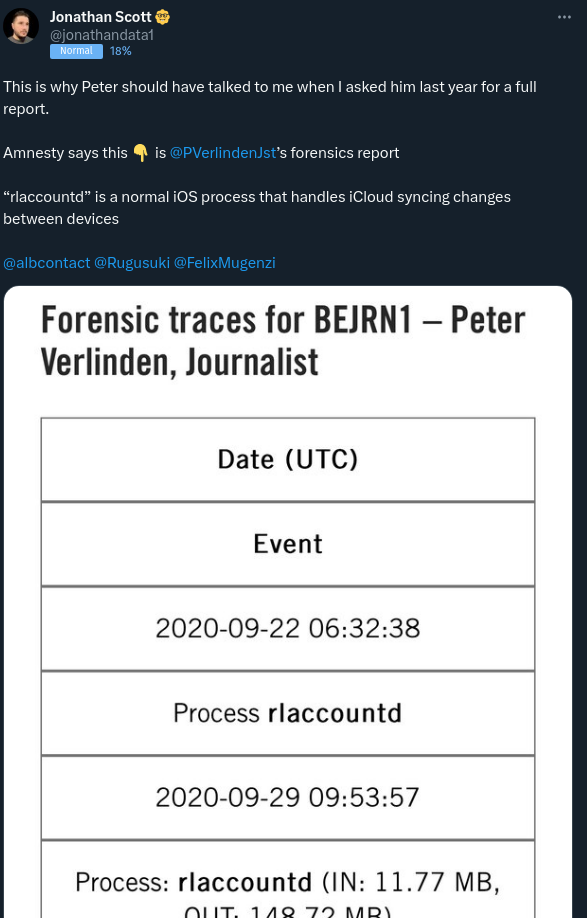Open the @albcontact mention link
587x918 pixels.
[x=47, y=263]
